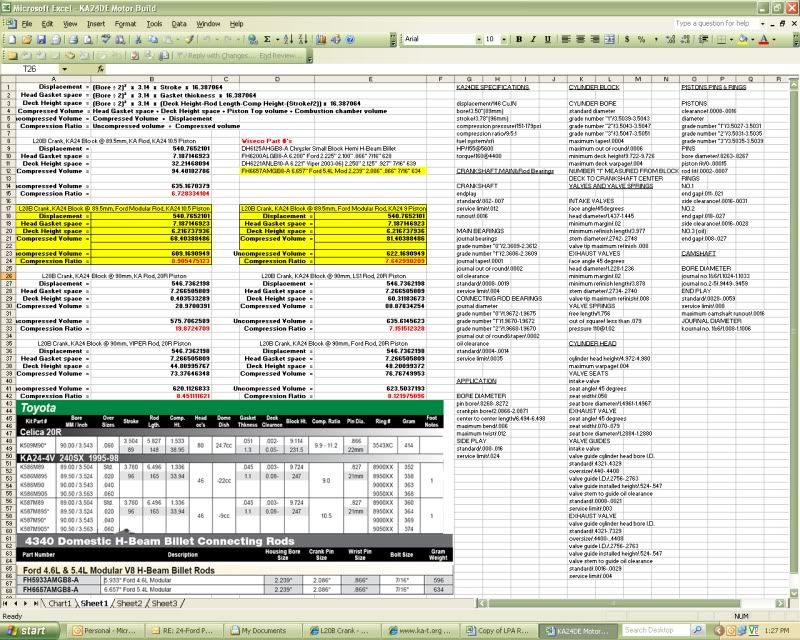
Task: Expand Standard toolbar options chevron
Action: 393,40
